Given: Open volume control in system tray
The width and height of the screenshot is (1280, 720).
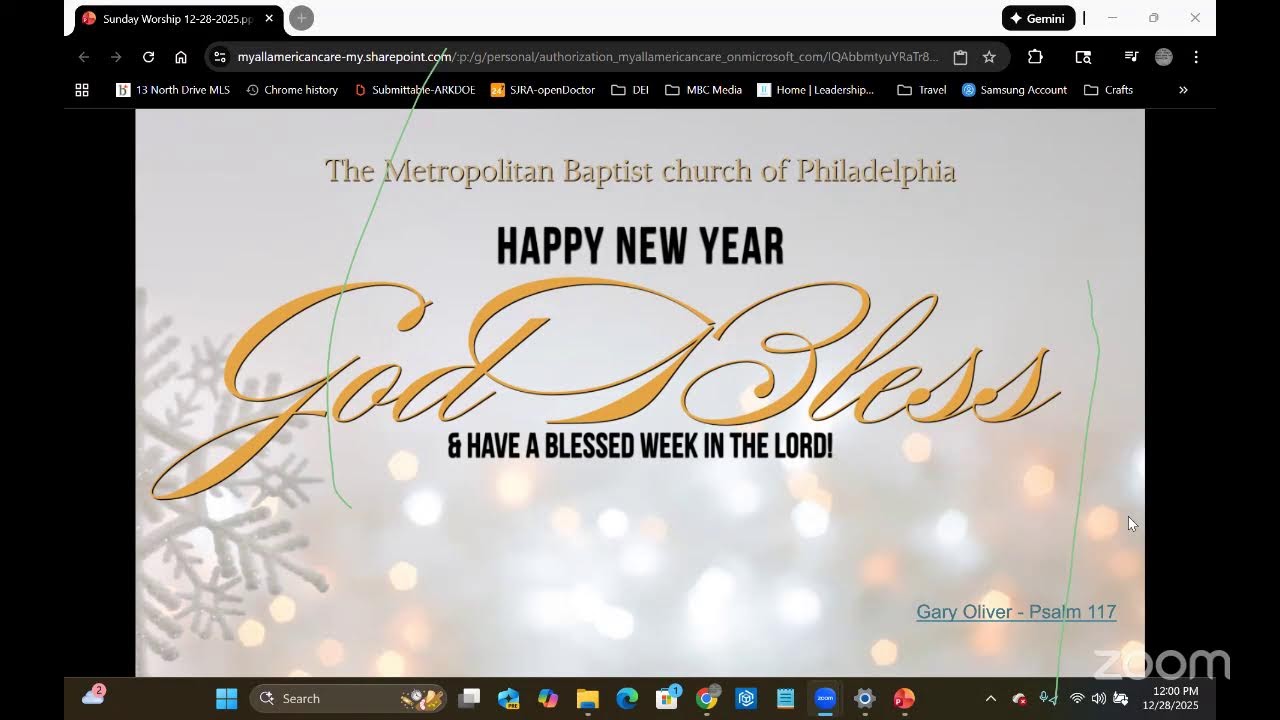Looking at the screenshot, I should [x=1098, y=698].
